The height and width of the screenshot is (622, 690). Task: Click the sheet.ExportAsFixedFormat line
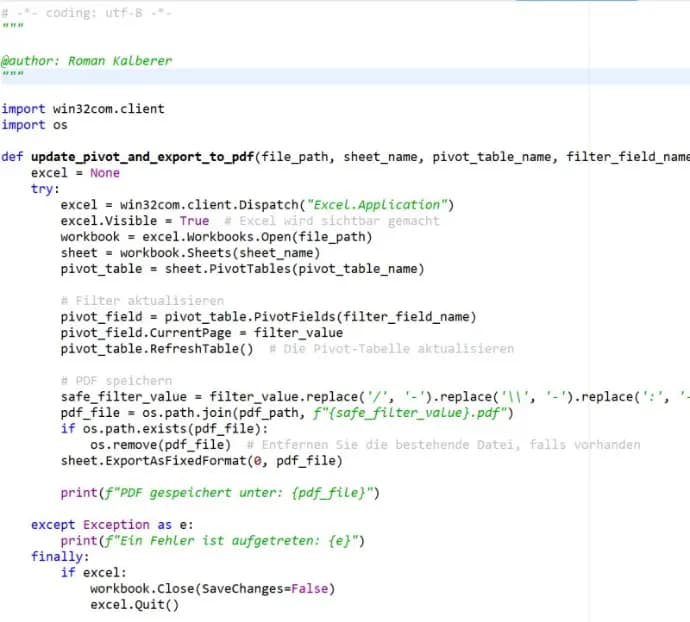pos(201,461)
